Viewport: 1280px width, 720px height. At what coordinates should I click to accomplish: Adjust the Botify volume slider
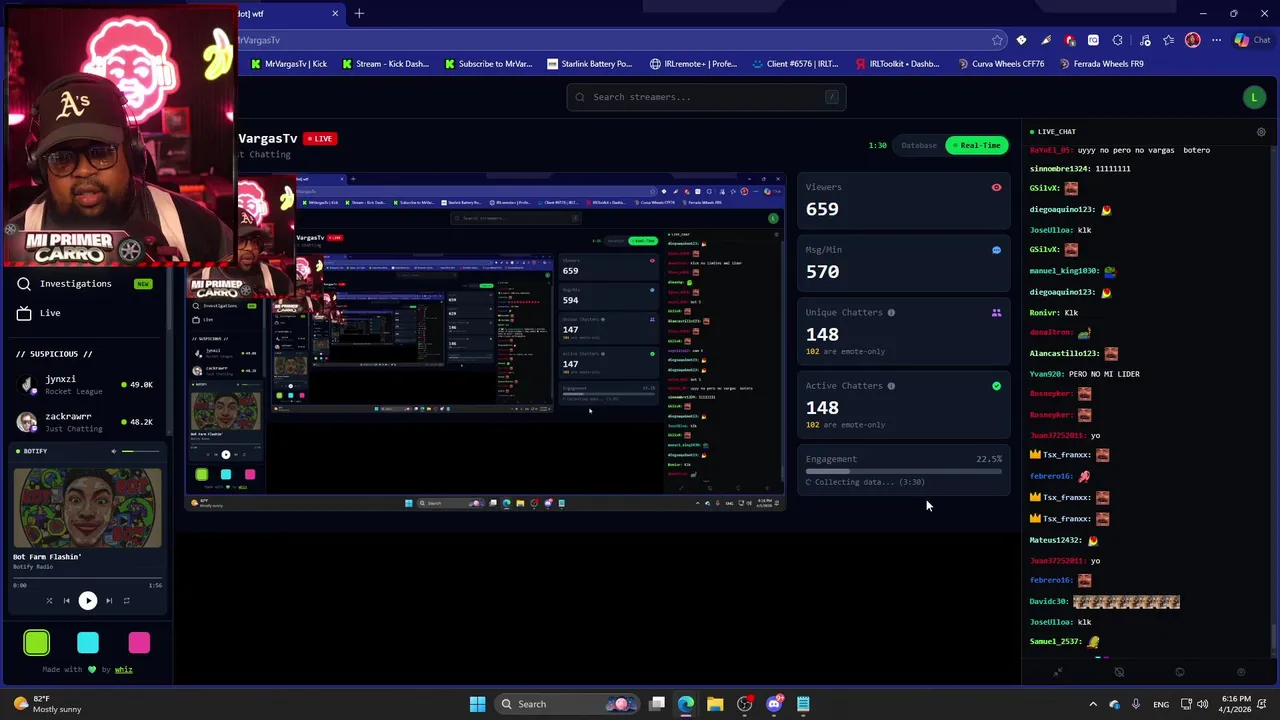[141, 451]
